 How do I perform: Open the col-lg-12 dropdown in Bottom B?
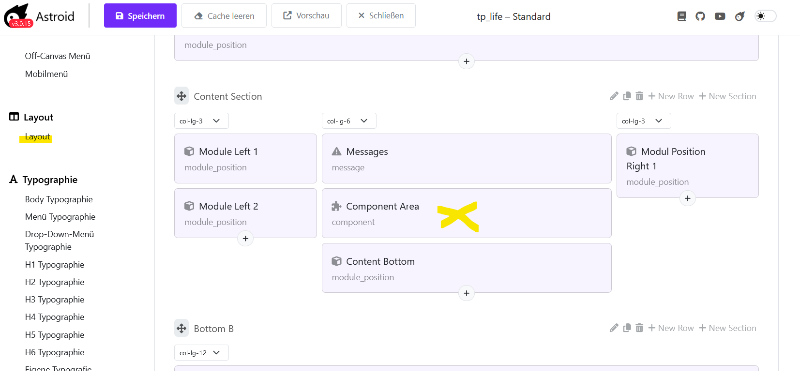(201, 353)
